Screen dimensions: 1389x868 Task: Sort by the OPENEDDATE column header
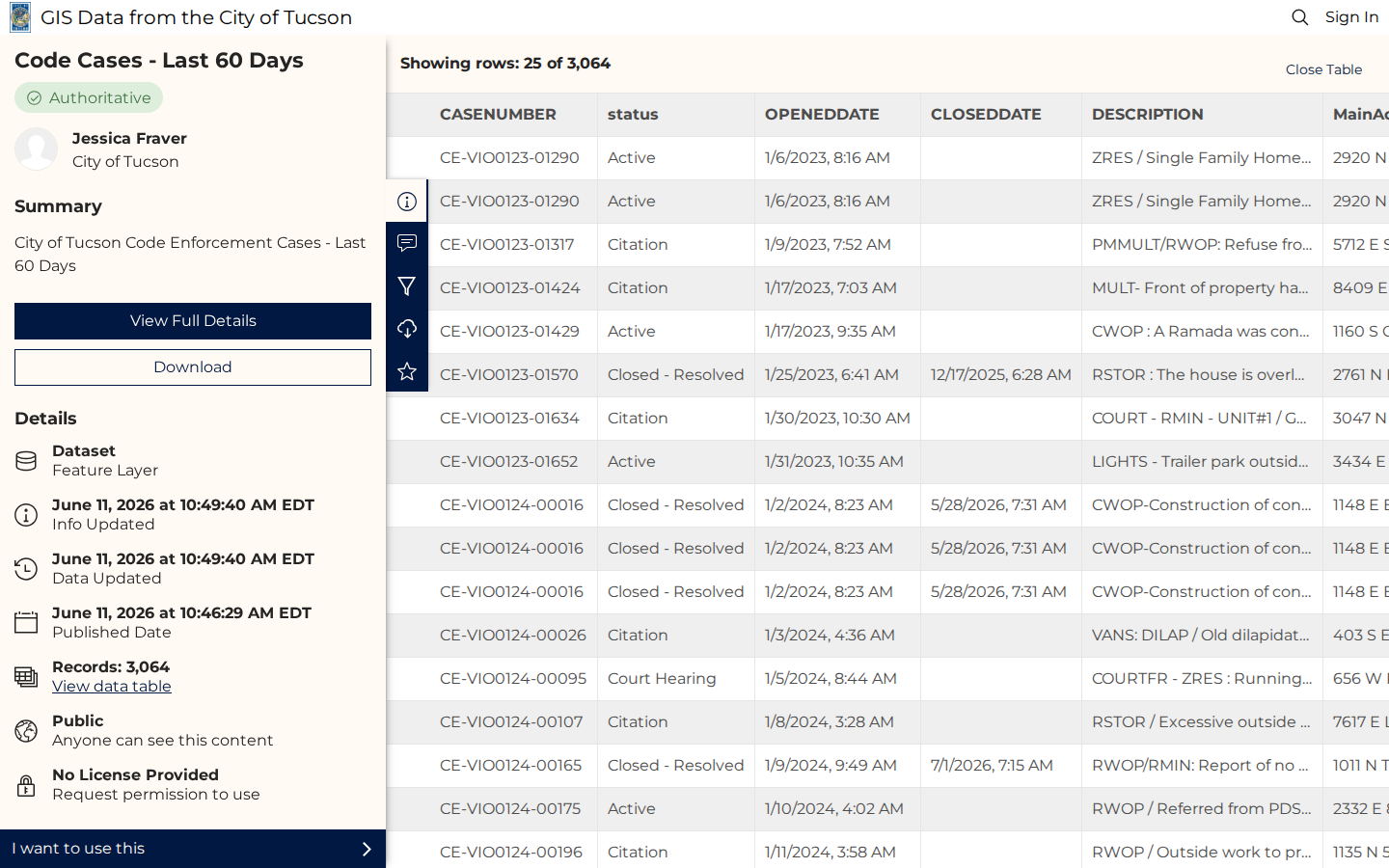pos(822,115)
